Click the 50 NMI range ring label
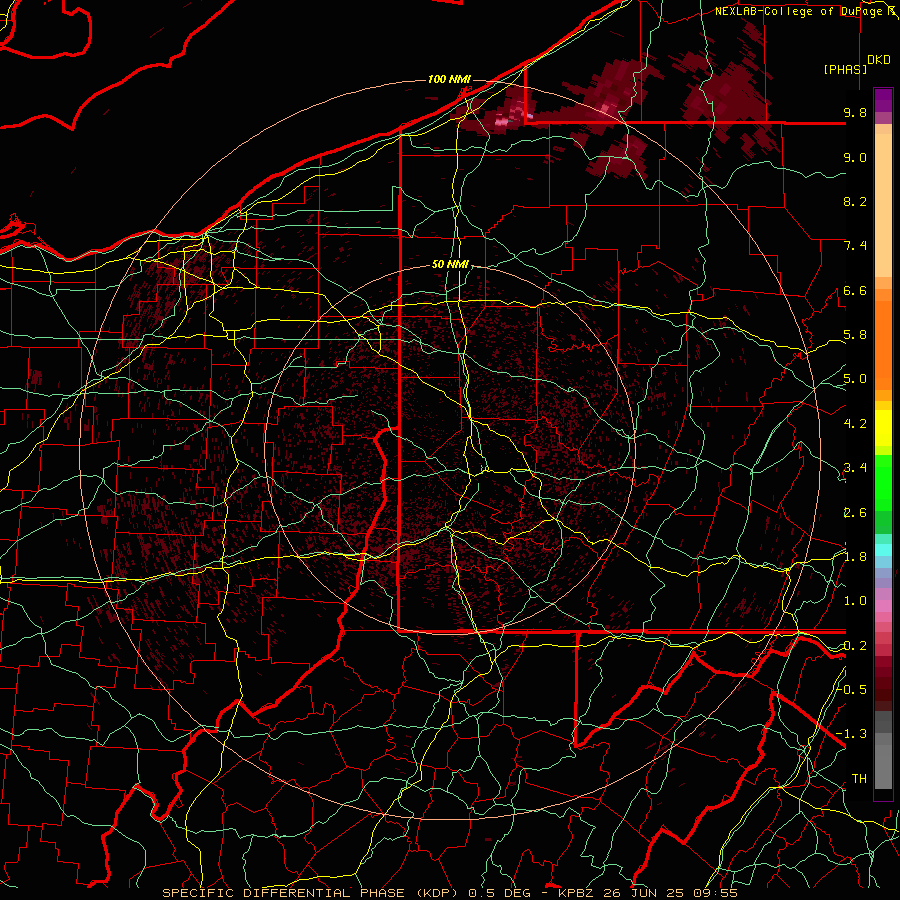This screenshot has height=900, width=900. click(450, 265)
